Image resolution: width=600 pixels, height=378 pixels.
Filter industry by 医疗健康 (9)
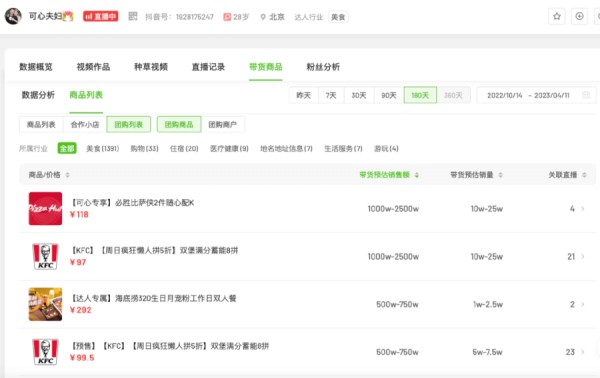pyautogui.click(x=229, y=148)
